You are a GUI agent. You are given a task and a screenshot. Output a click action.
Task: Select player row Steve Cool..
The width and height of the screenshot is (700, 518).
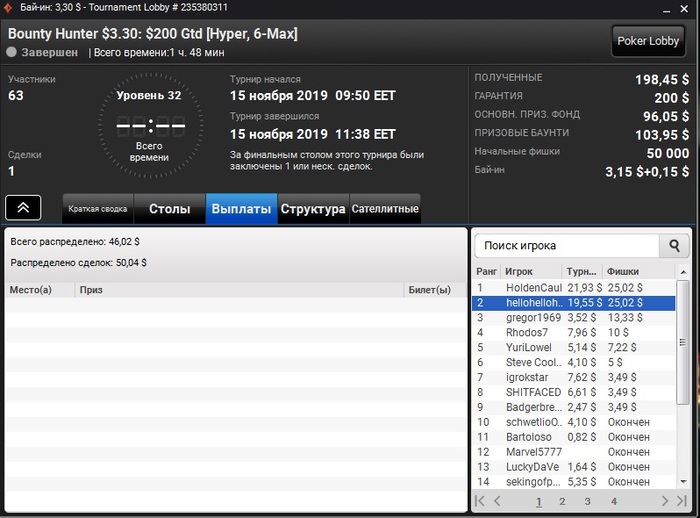click(x=574, y=362)
